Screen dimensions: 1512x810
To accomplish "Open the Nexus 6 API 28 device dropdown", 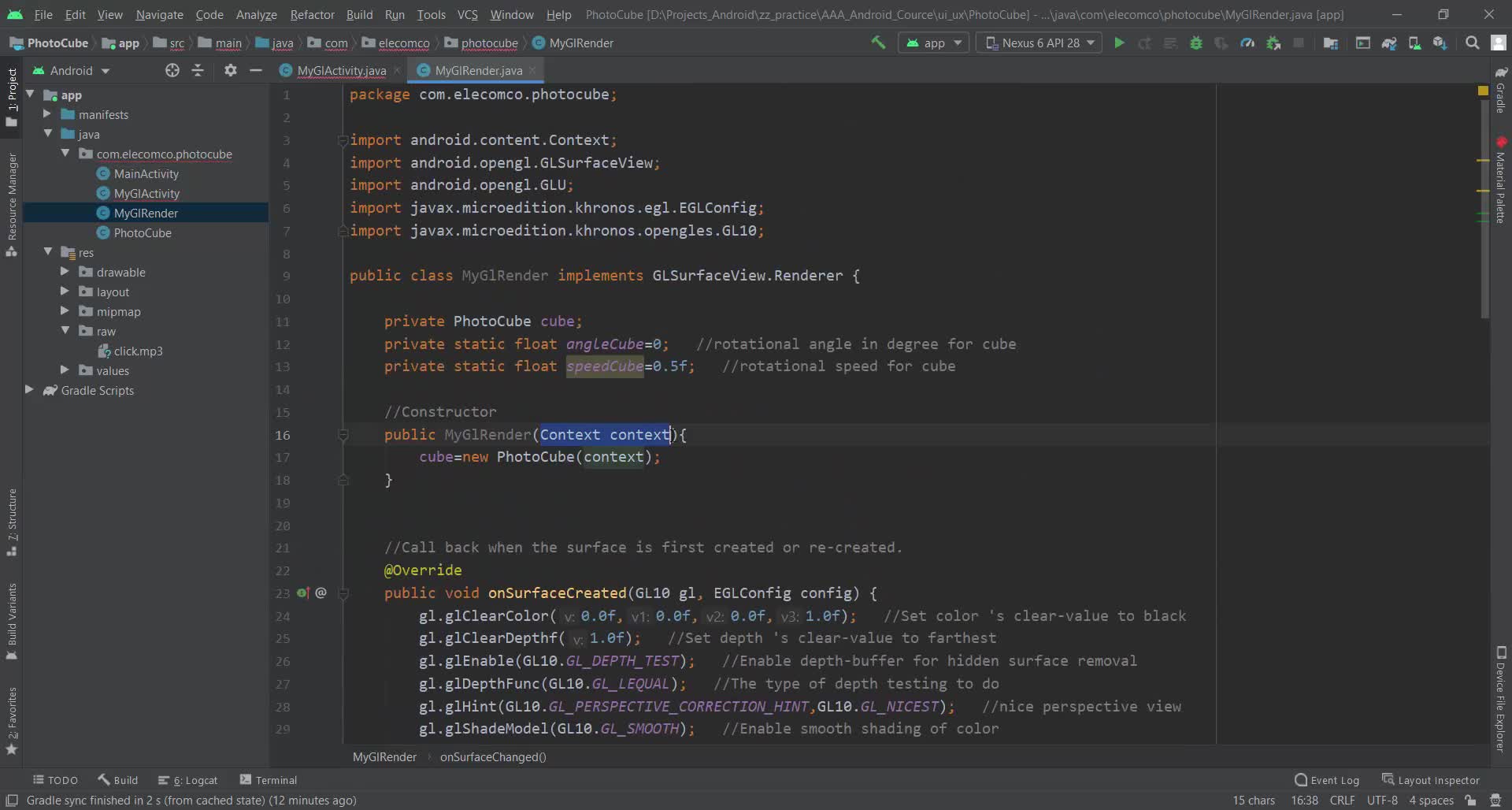I will pos(1039,43).
